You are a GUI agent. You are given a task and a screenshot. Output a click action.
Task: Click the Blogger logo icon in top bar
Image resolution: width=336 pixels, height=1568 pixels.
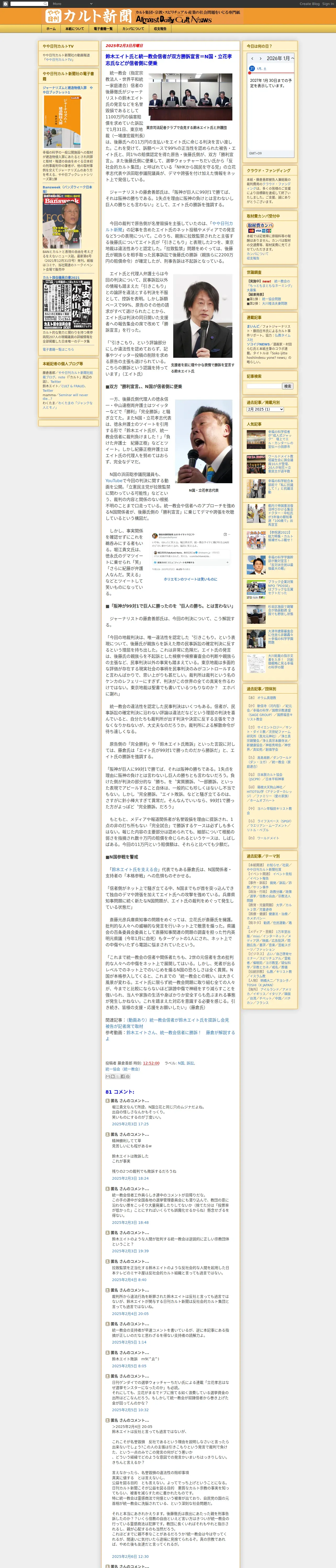tap(5, 4)
